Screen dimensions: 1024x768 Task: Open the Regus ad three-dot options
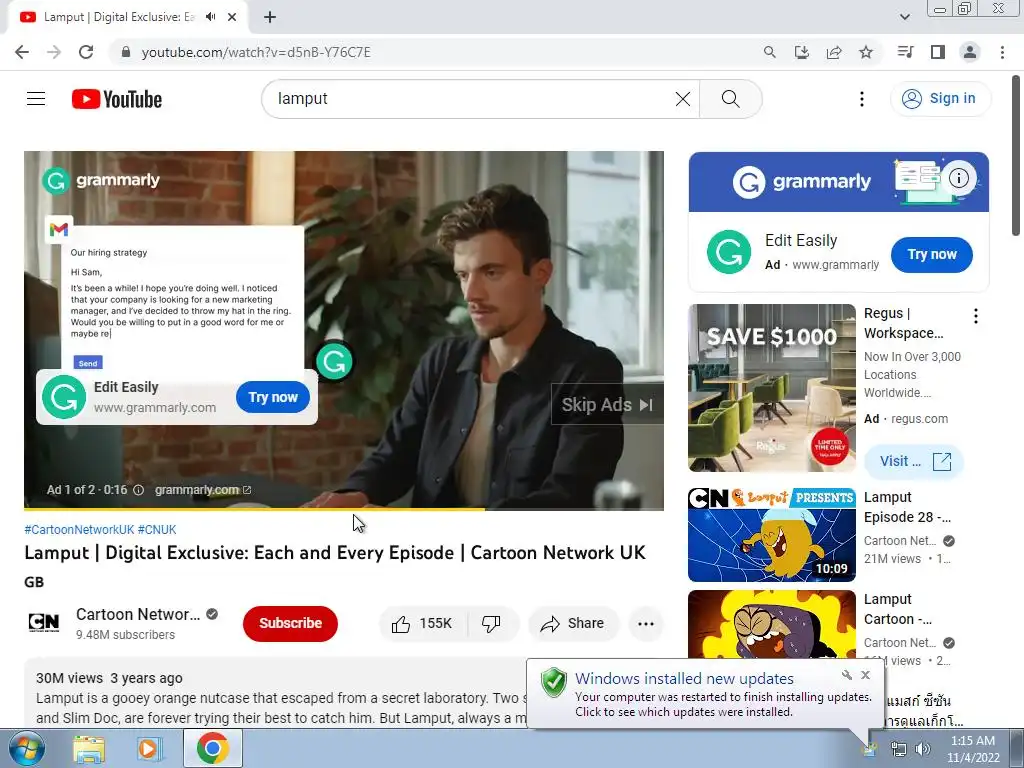[976, 316]
